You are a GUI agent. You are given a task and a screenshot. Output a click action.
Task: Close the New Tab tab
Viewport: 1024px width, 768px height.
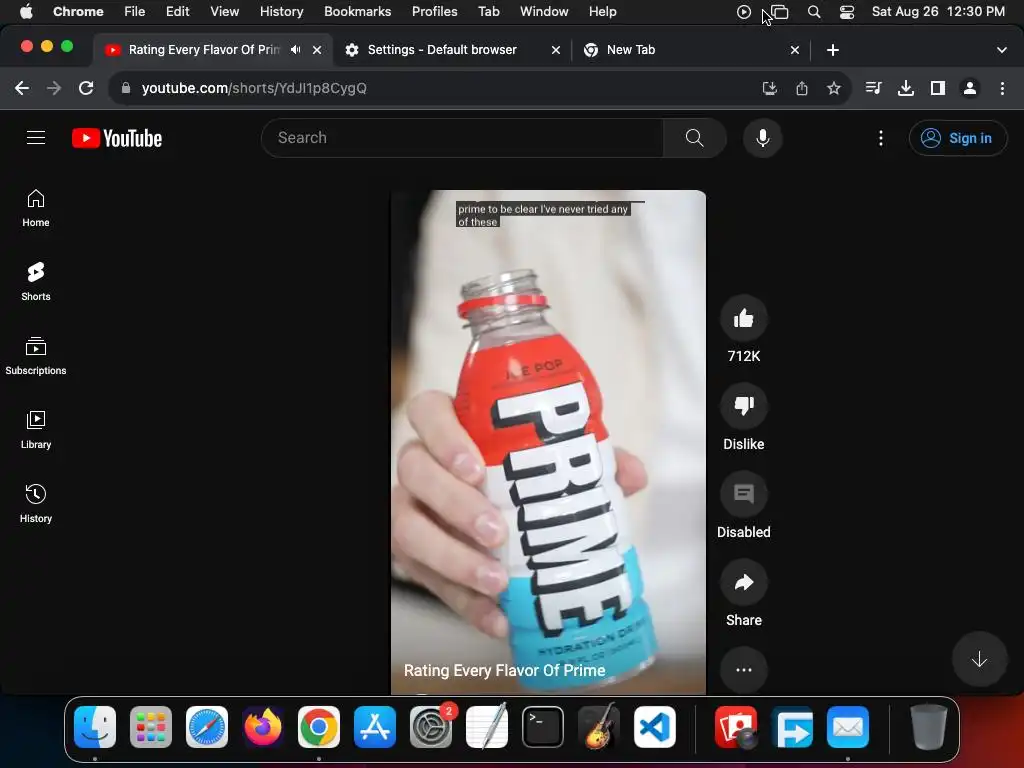click(x=795, y=50)
